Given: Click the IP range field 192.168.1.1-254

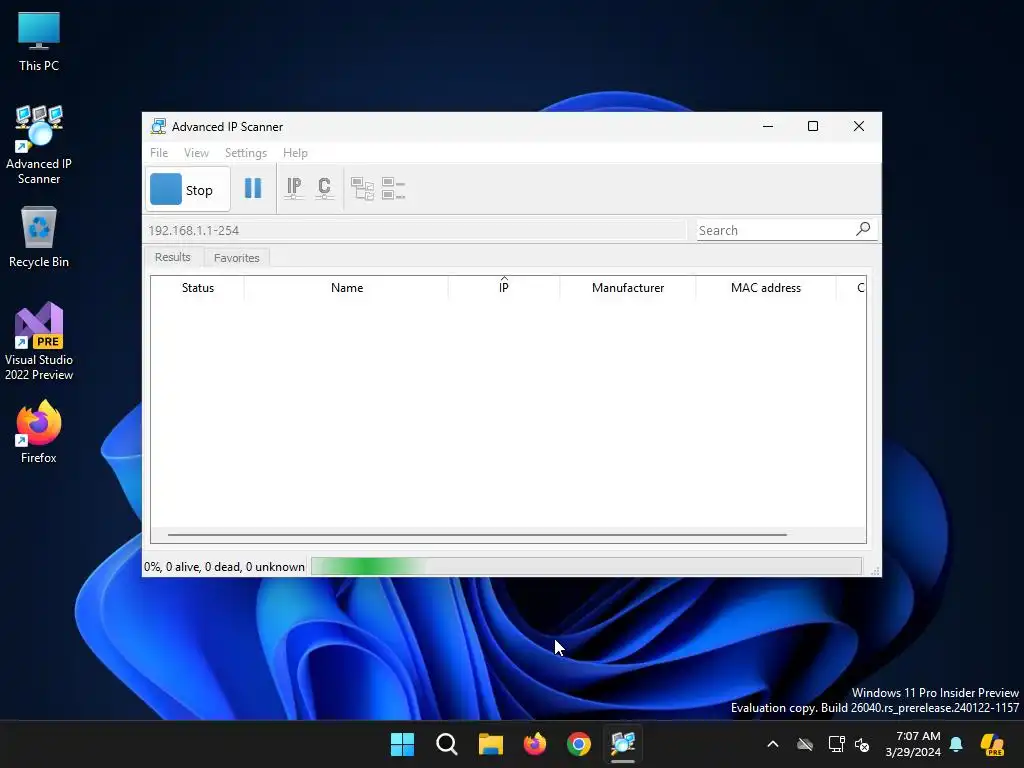Looking at the screenshot, I should coord(415,231).
